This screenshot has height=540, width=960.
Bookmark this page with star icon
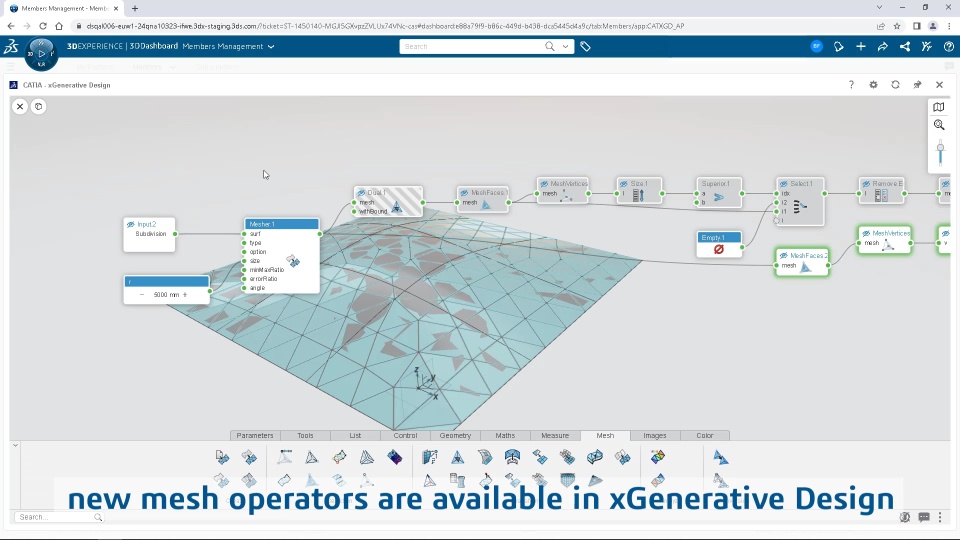tap(897, 26)
